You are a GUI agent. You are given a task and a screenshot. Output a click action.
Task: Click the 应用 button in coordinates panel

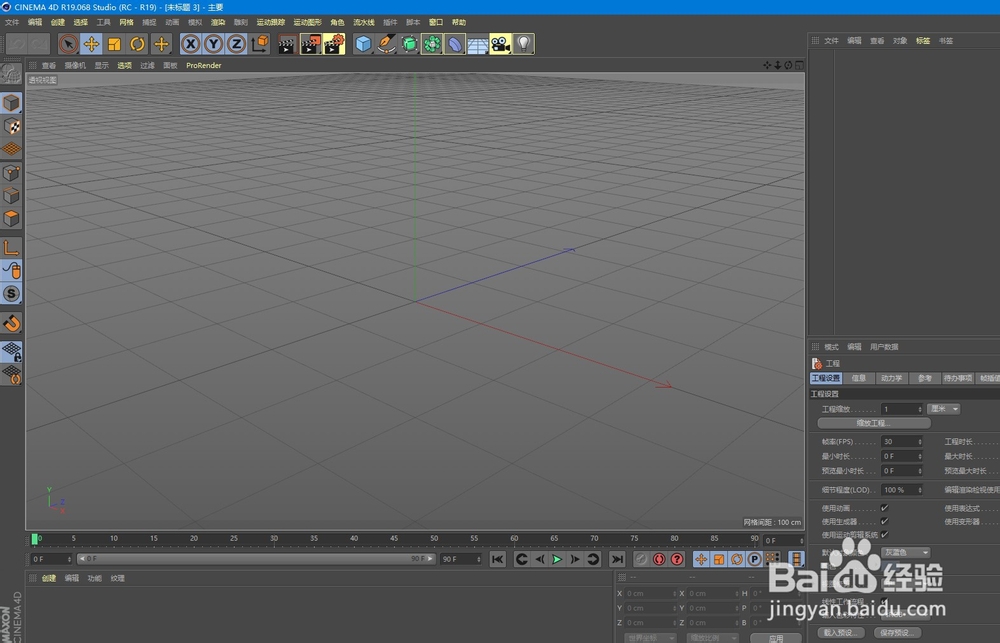coord(776,638)
